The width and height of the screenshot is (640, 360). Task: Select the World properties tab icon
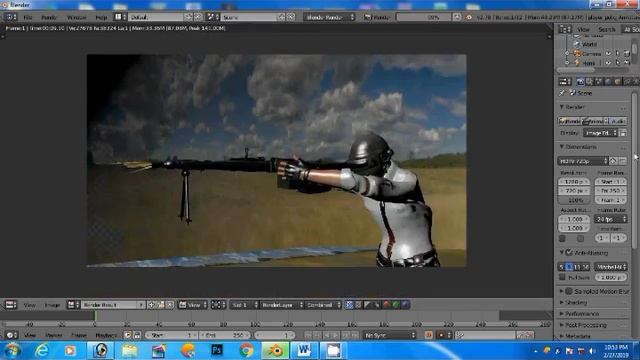coord(608,82)
